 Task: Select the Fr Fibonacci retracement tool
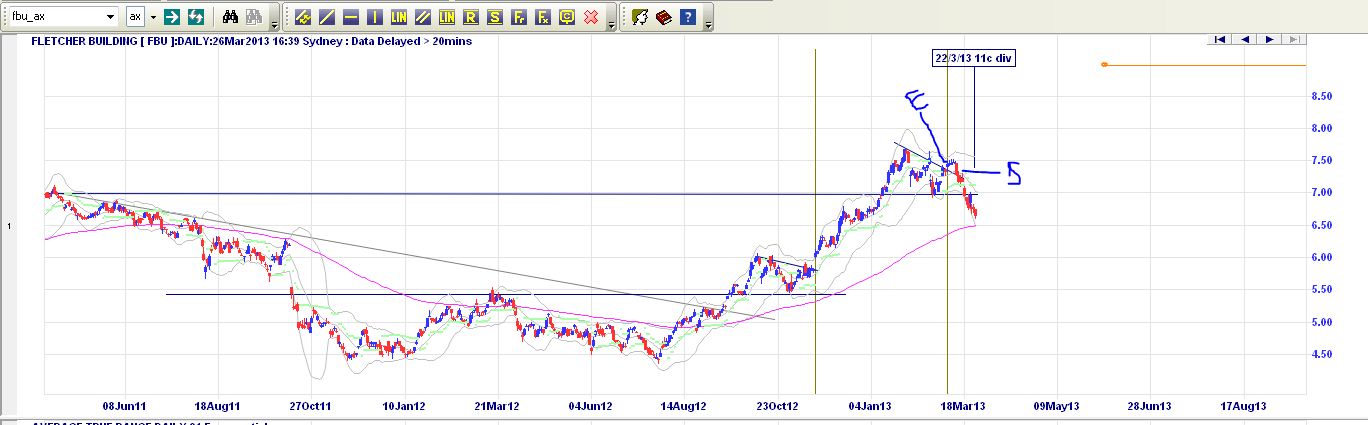click(x=519, y=17)
